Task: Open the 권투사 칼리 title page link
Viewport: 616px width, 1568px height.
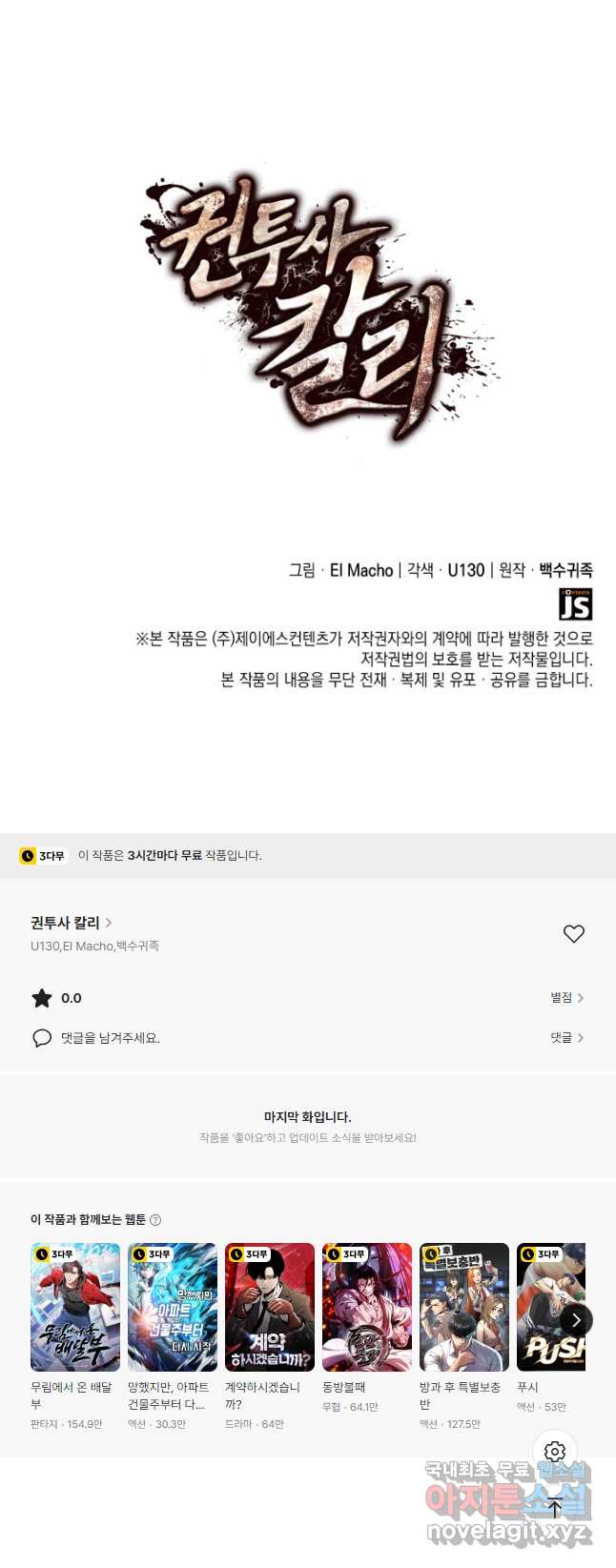Action: 72,923
